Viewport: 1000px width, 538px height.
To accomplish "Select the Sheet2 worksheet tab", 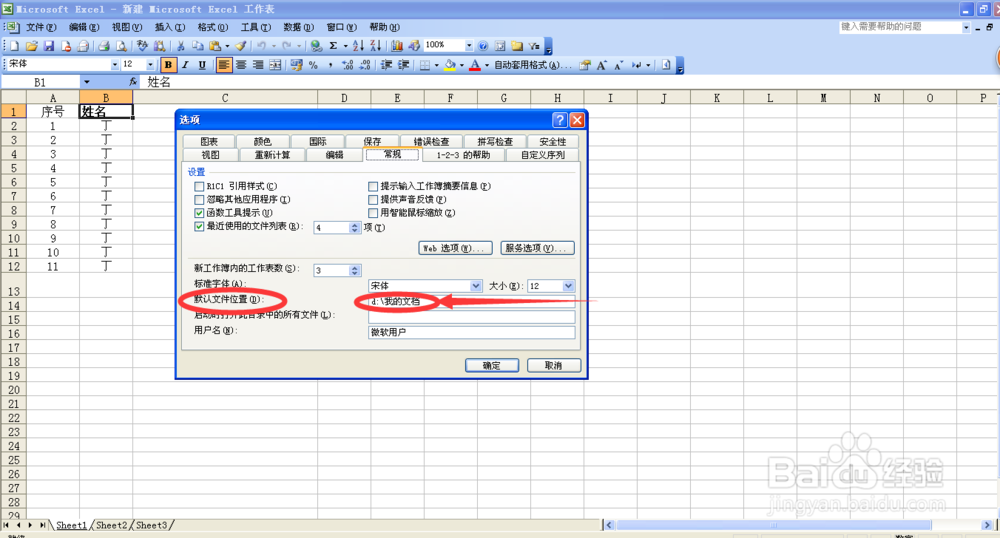I will [x=111, y=525].
